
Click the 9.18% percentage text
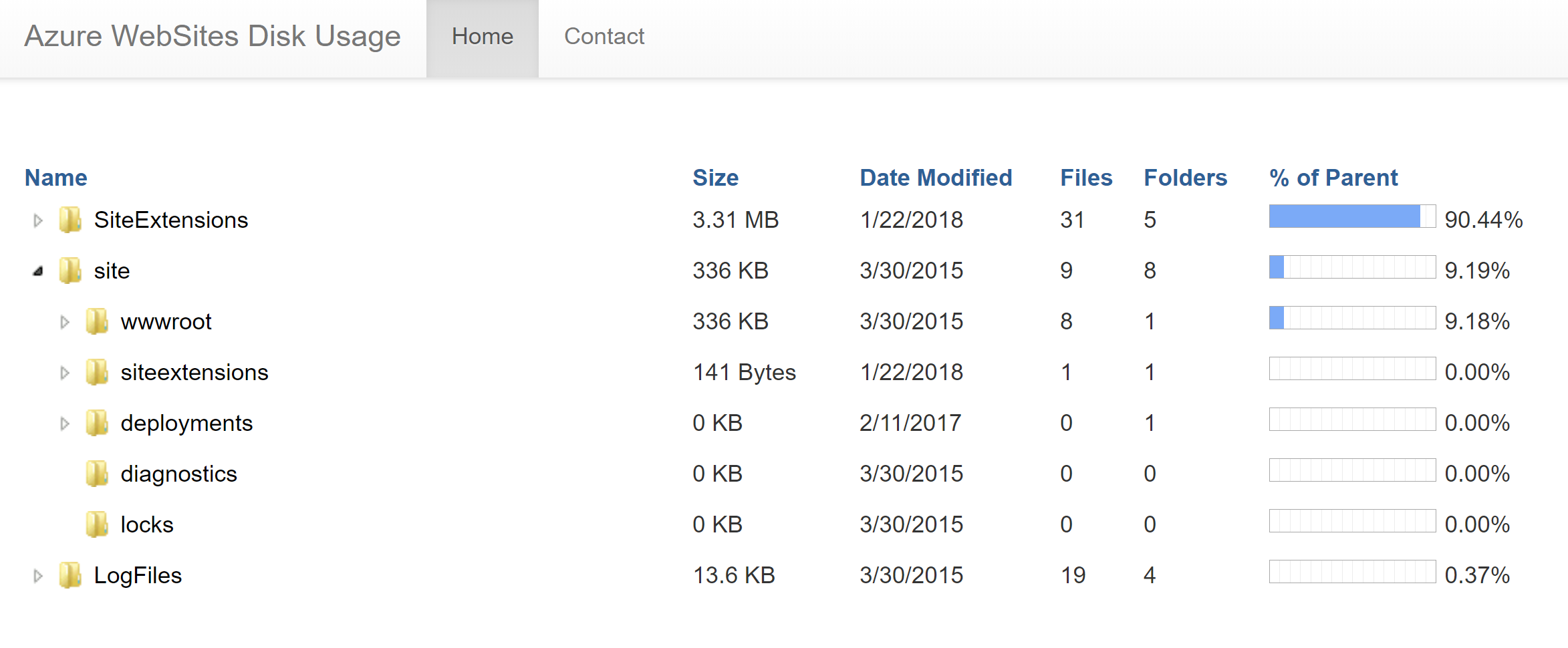click(1477, 321)
